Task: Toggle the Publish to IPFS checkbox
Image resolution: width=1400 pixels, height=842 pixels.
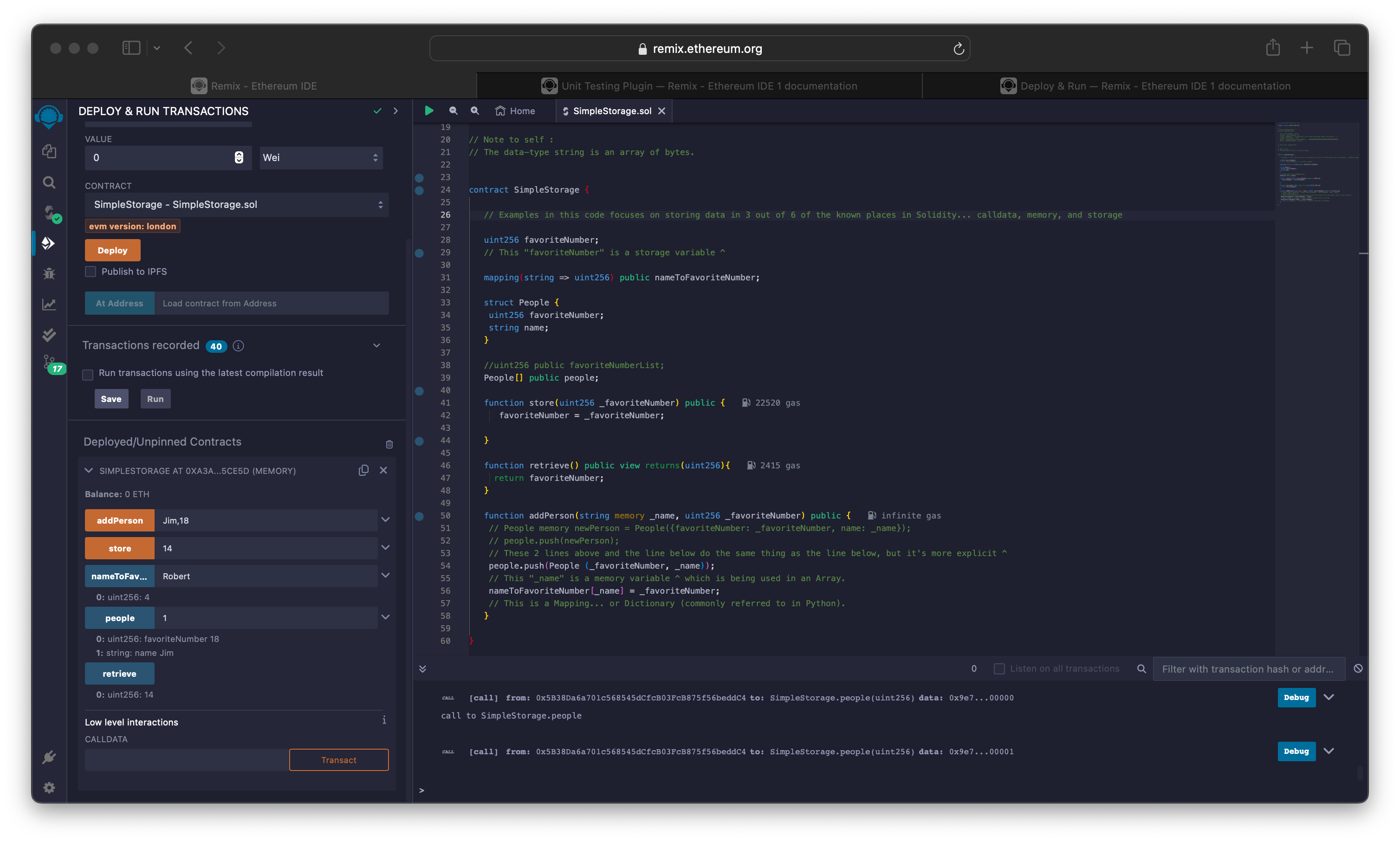Action: click(89, 271)
